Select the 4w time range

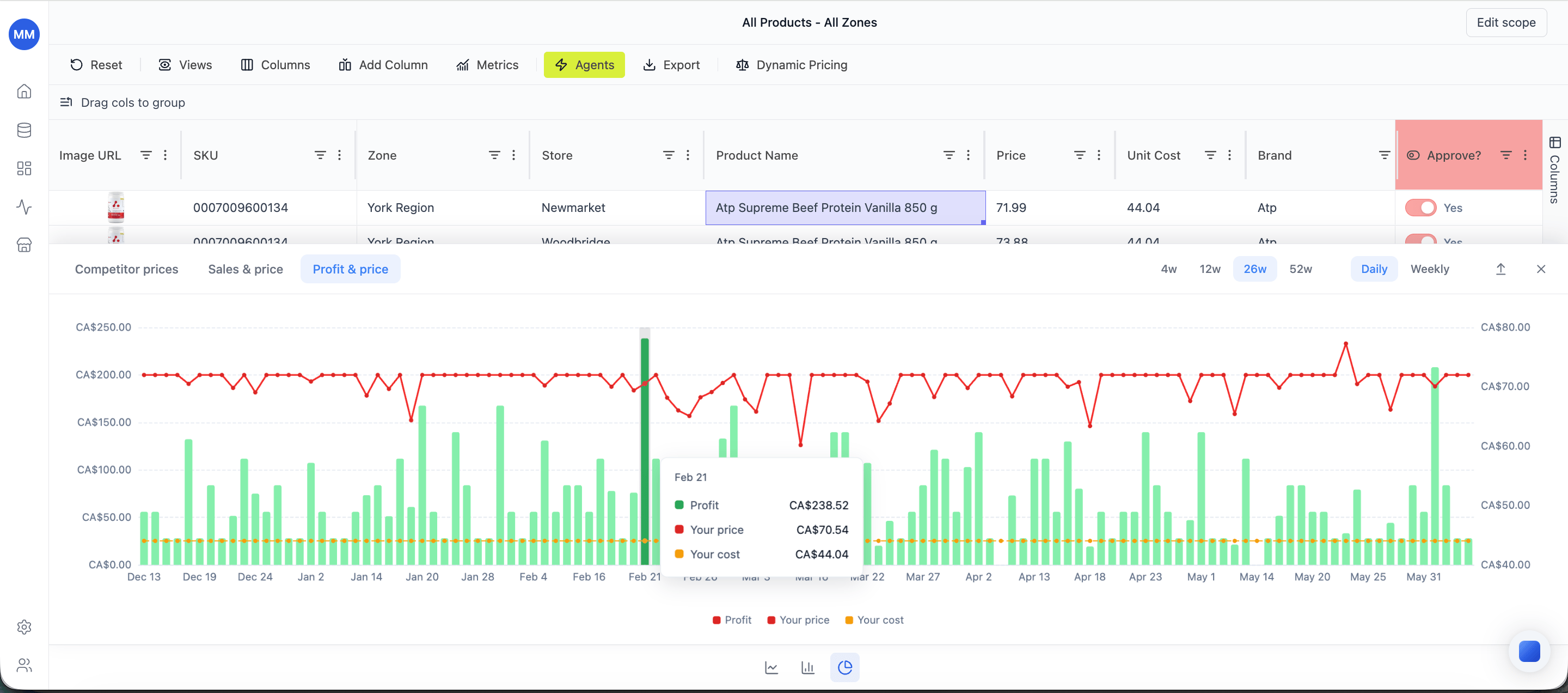pos(1168,269)
